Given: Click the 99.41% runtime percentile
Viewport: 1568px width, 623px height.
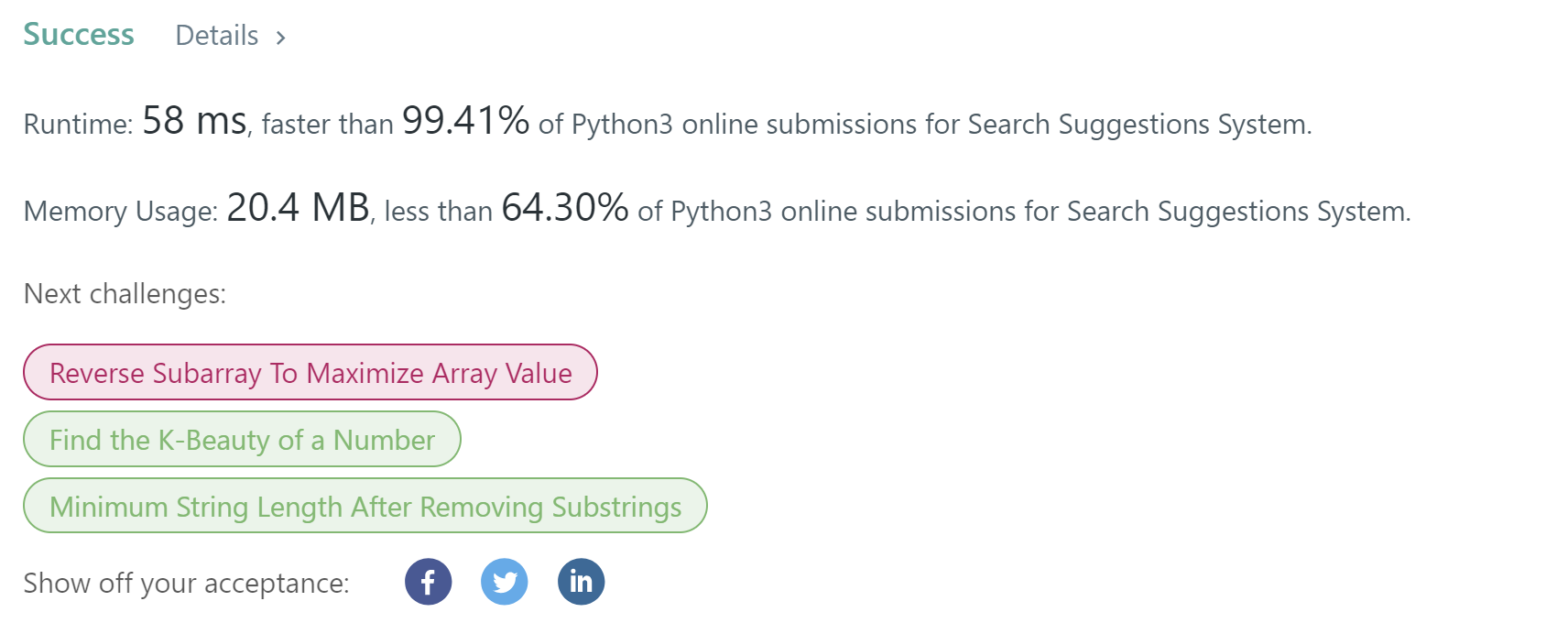Looking at the screenshot, I should tap(465, 121).
